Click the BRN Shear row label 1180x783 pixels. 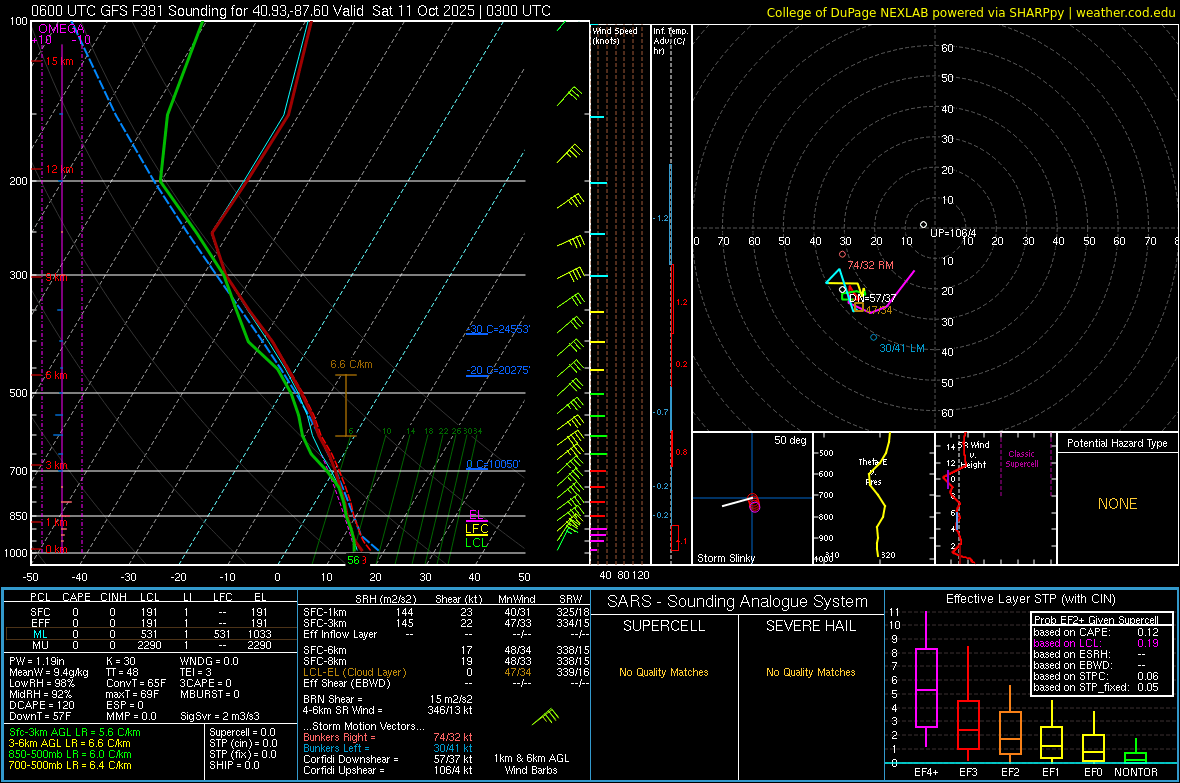(x=333, y=699)
